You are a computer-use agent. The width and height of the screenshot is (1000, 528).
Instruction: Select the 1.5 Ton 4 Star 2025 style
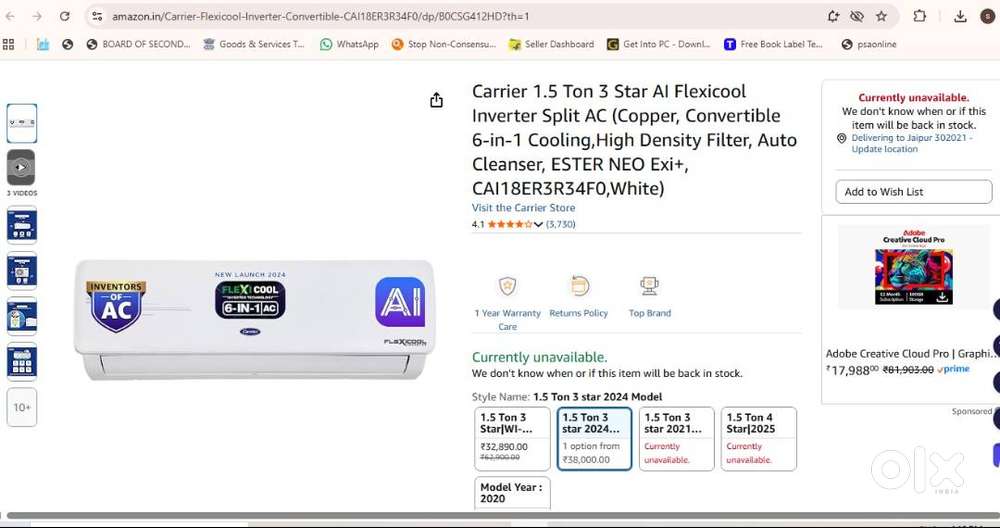(x=758, y=438)
